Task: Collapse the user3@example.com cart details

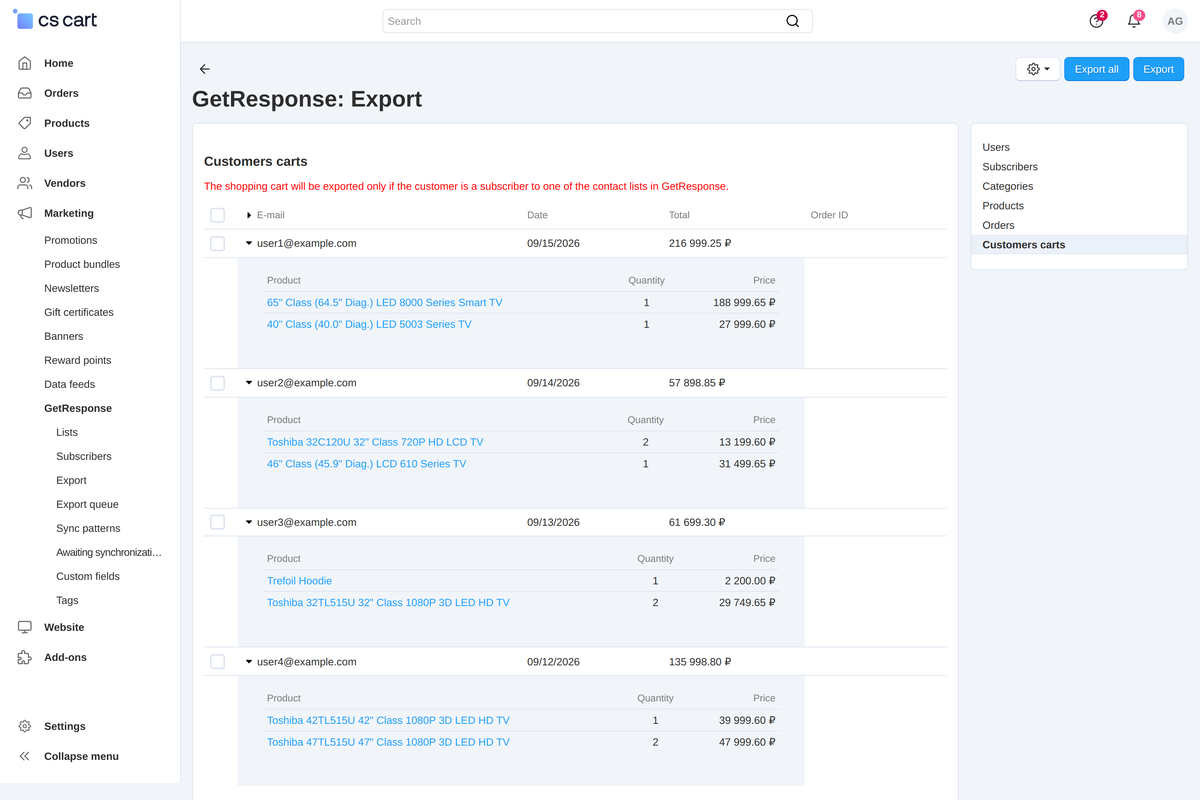Action: coord(249,522)
